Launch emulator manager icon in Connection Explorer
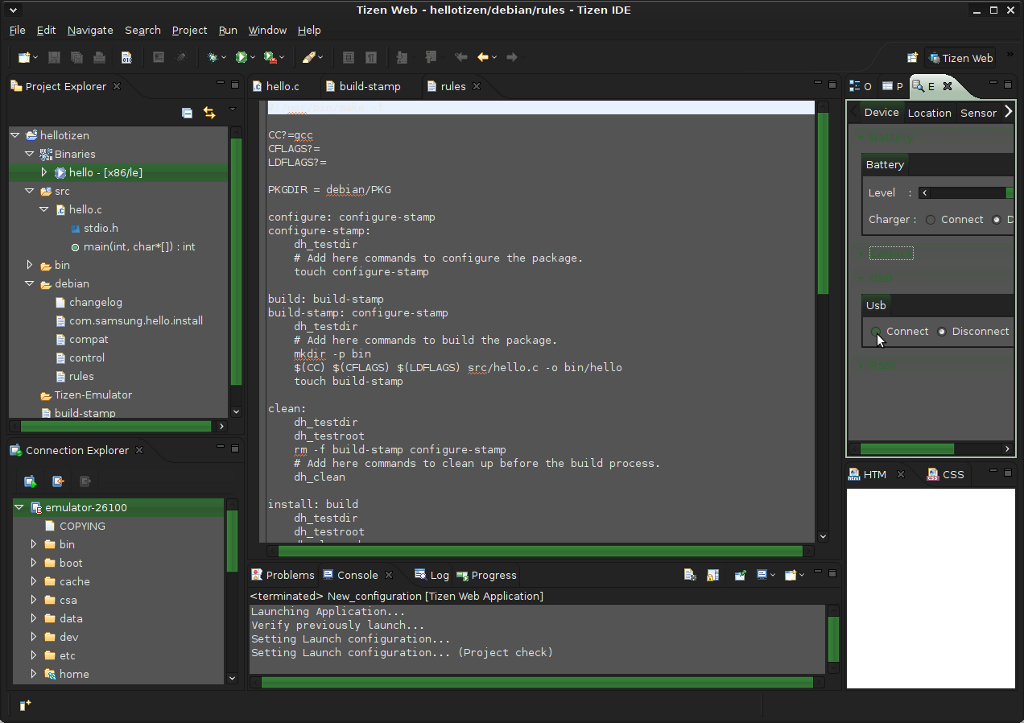 [x=31, y=481]
